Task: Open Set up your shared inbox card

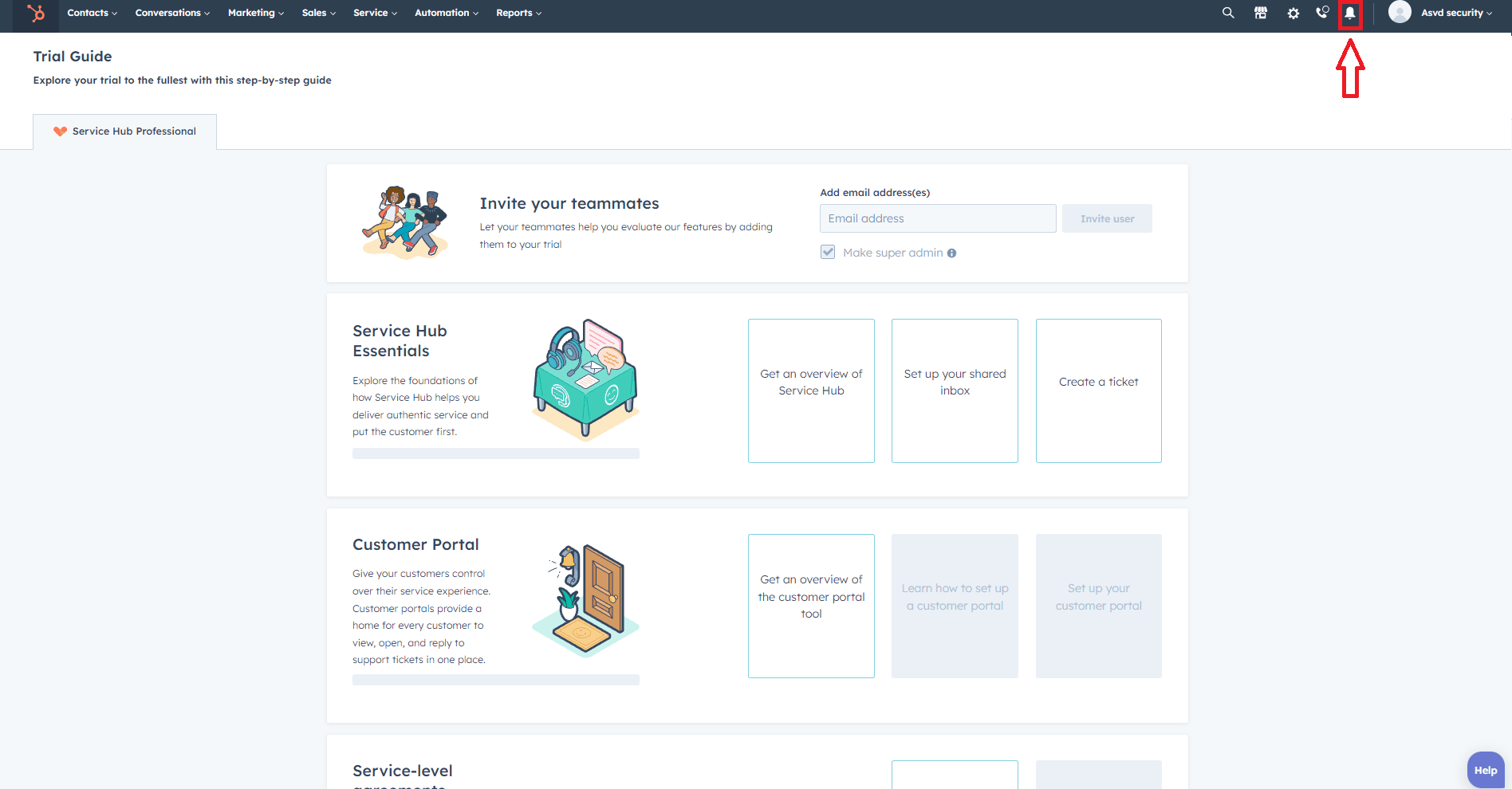Action: tap(955, 391)
